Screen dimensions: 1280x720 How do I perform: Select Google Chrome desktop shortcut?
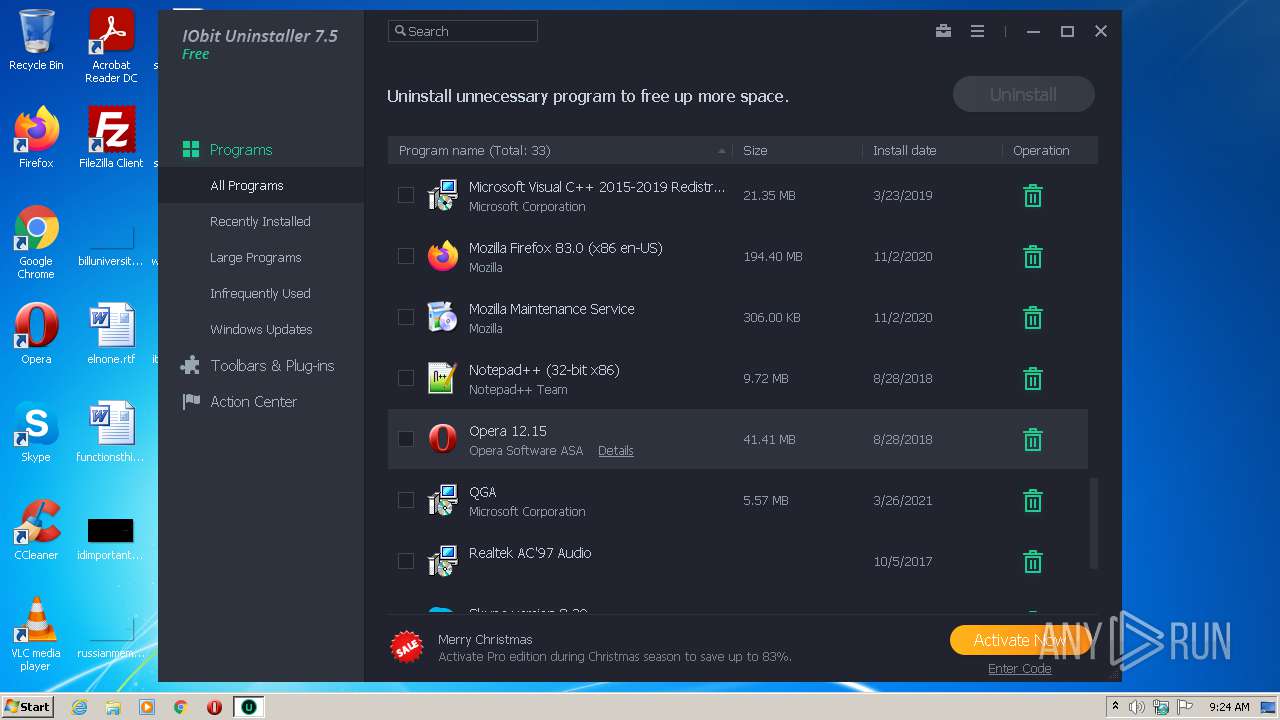pyautogui.click(x=36, y=242)
